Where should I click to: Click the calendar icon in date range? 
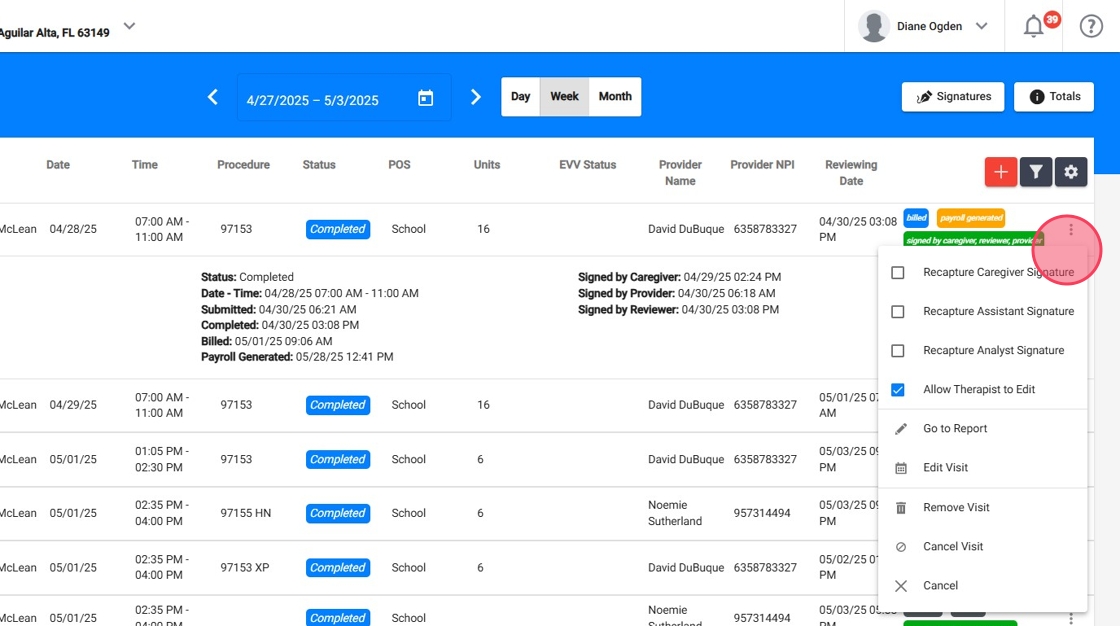(x=425, y=98)
